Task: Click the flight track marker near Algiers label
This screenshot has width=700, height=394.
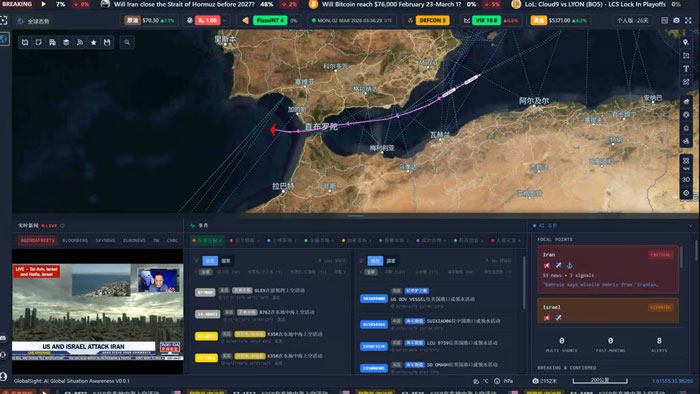Action: 471,79
